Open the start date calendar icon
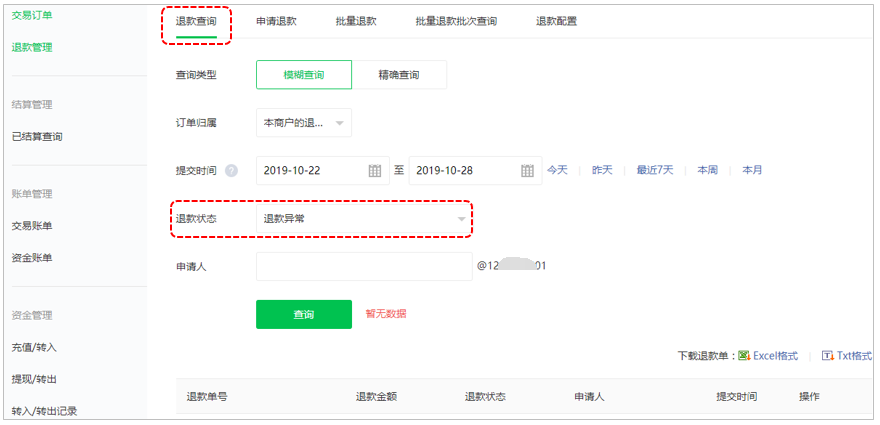 point(375,171)
